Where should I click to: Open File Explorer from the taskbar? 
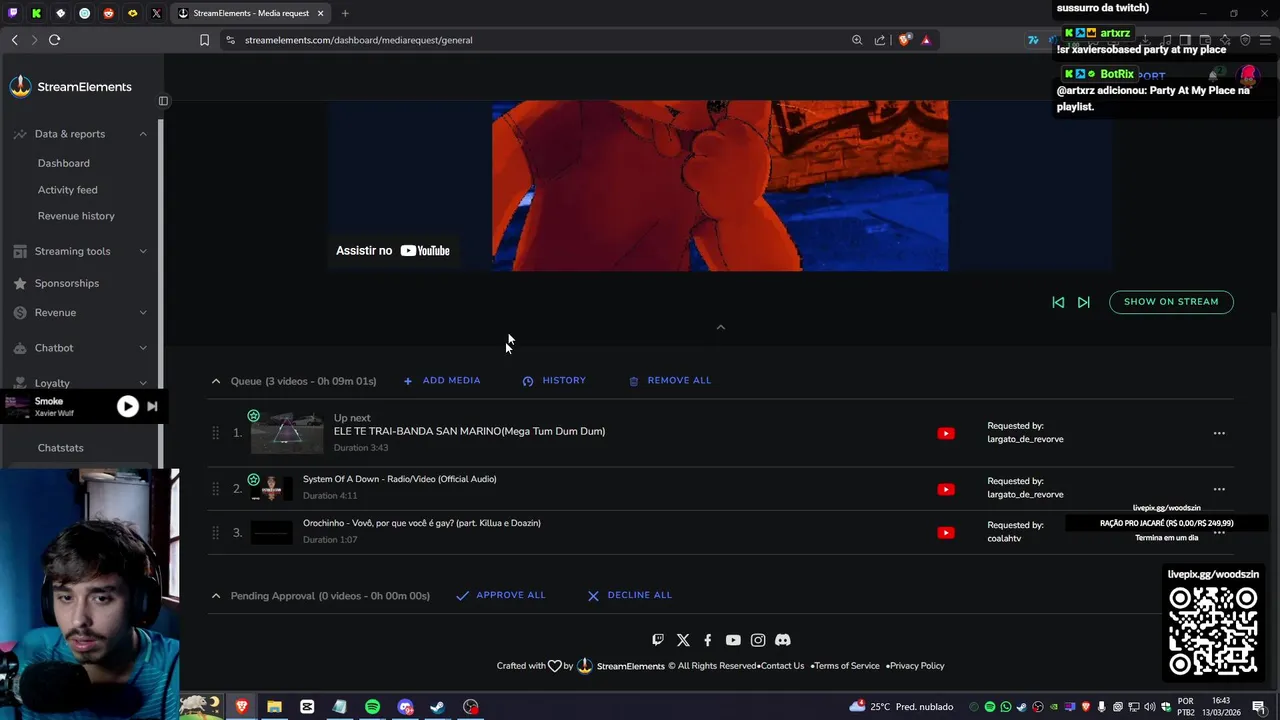click(x=274, y=707)
